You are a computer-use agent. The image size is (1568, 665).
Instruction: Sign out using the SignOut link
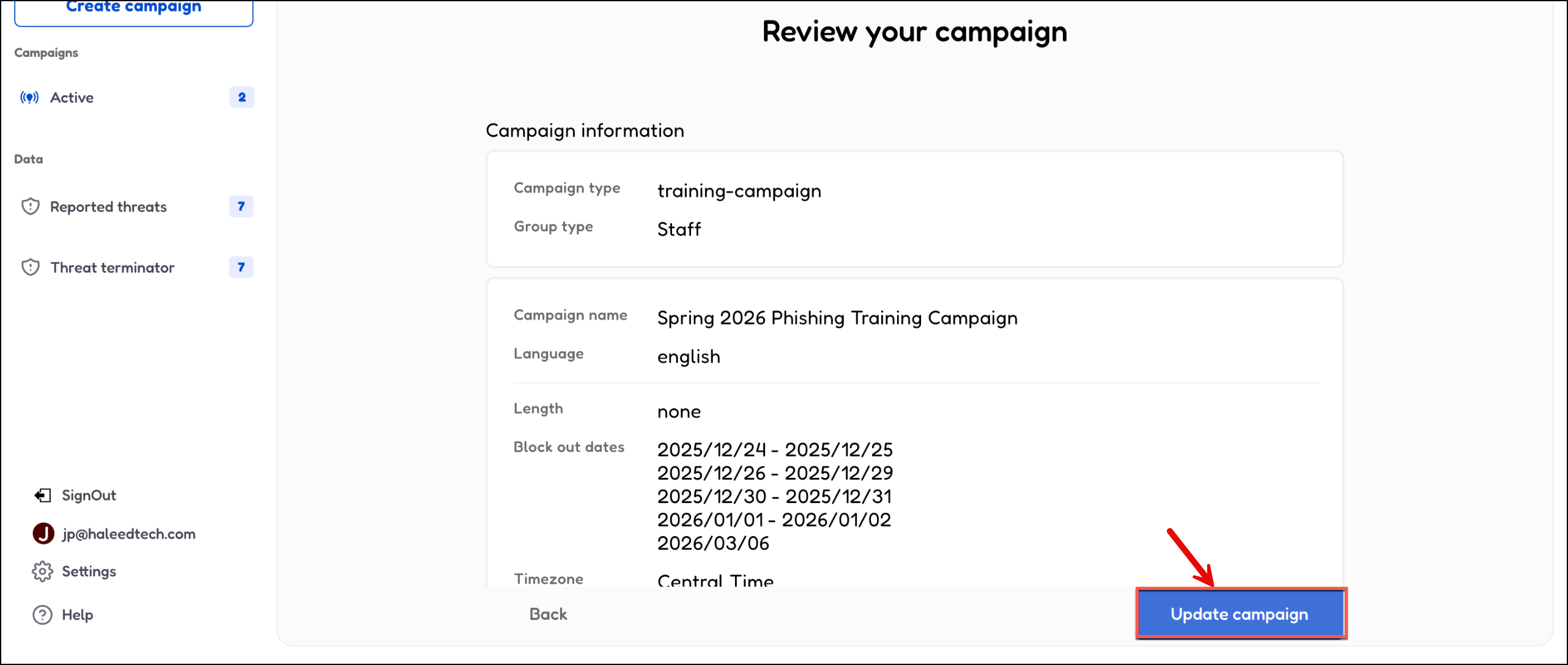click(x=89, y=495)
